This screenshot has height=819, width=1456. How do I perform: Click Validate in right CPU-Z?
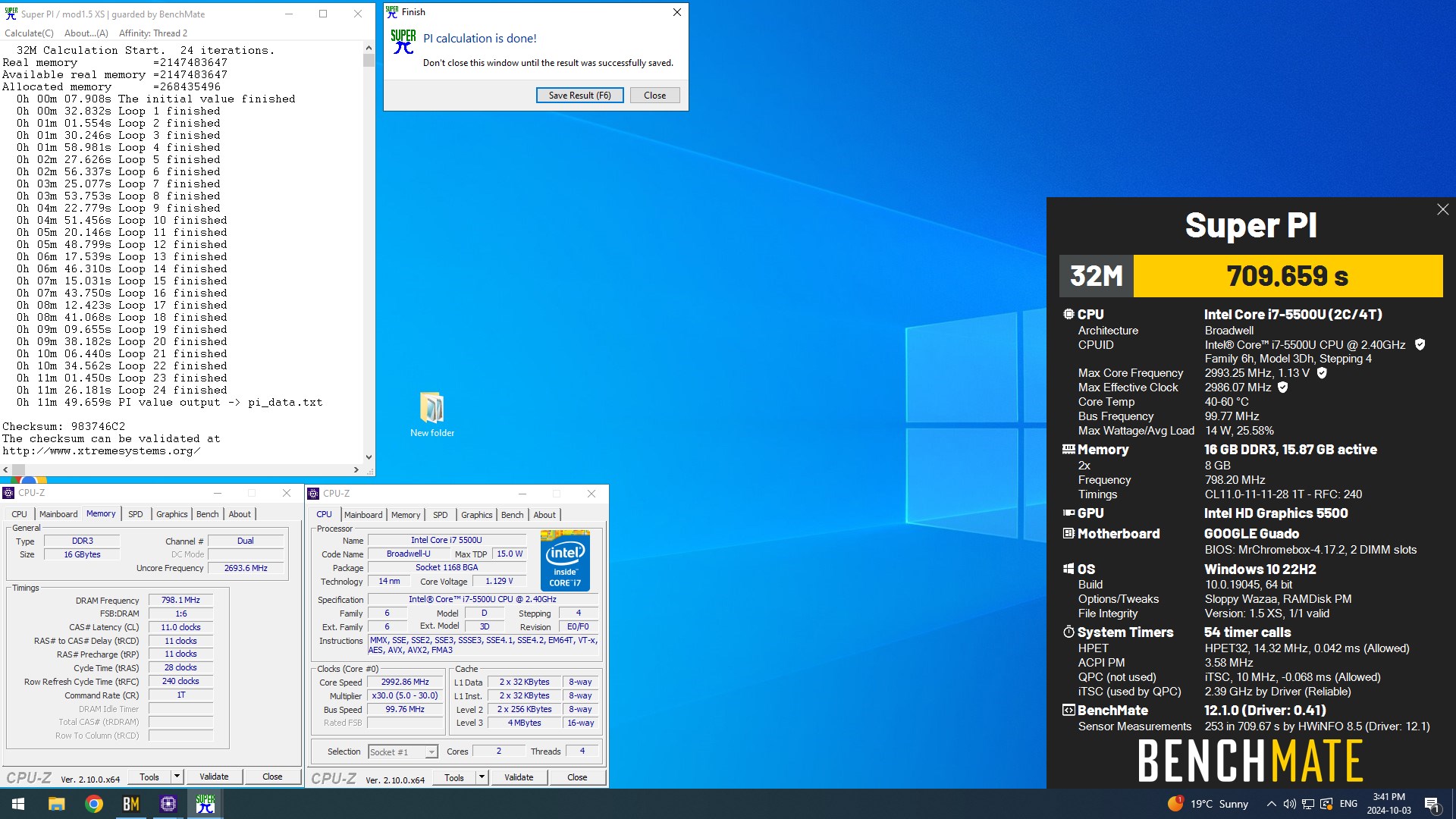point(519,777)
